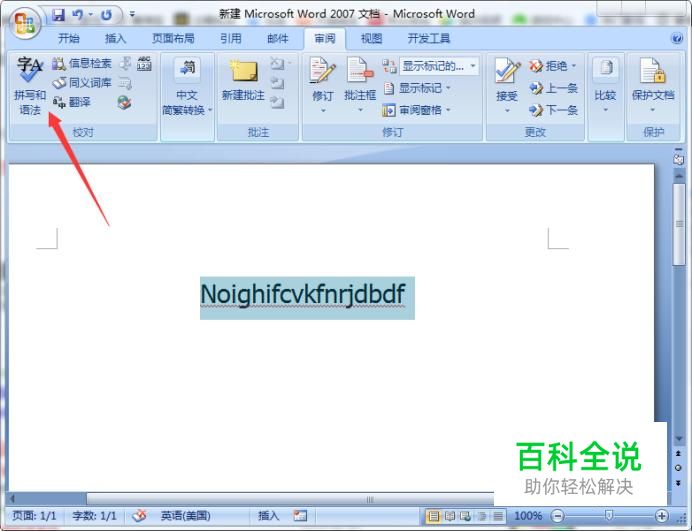The width and height of the screenshot is (692, 531).
Task: Click the previous comment icon
Action: click(x=277, y=83)
